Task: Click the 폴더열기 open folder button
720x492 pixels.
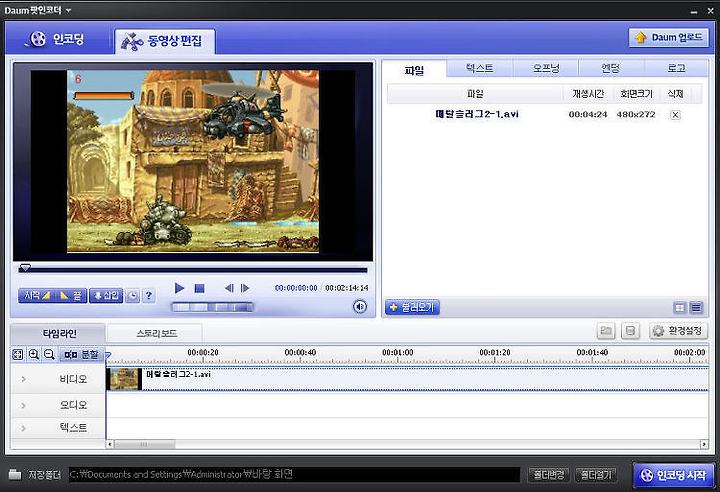Action: tap(596, 475)
